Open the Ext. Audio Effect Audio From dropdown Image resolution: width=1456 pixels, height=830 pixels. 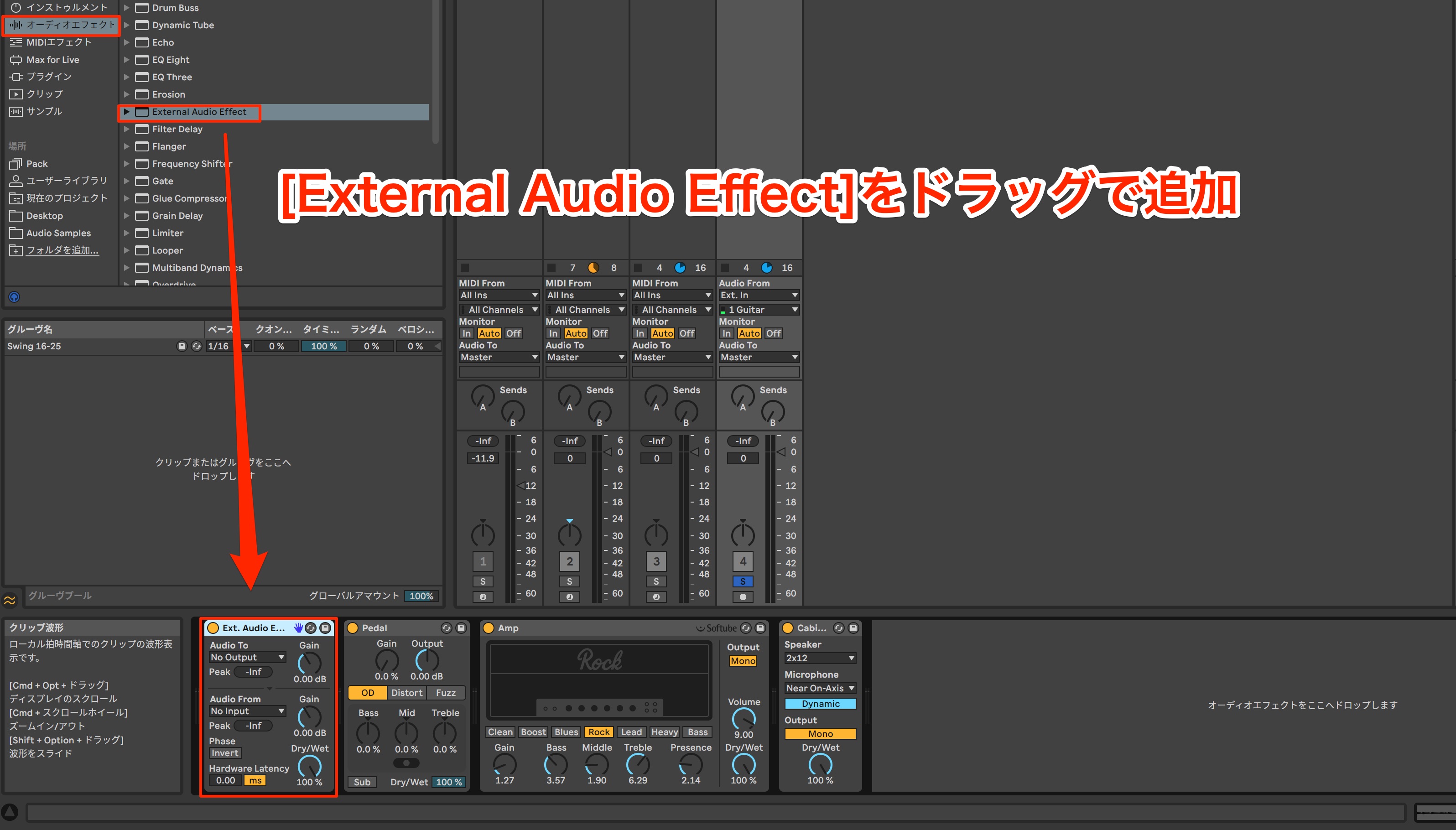247,711
